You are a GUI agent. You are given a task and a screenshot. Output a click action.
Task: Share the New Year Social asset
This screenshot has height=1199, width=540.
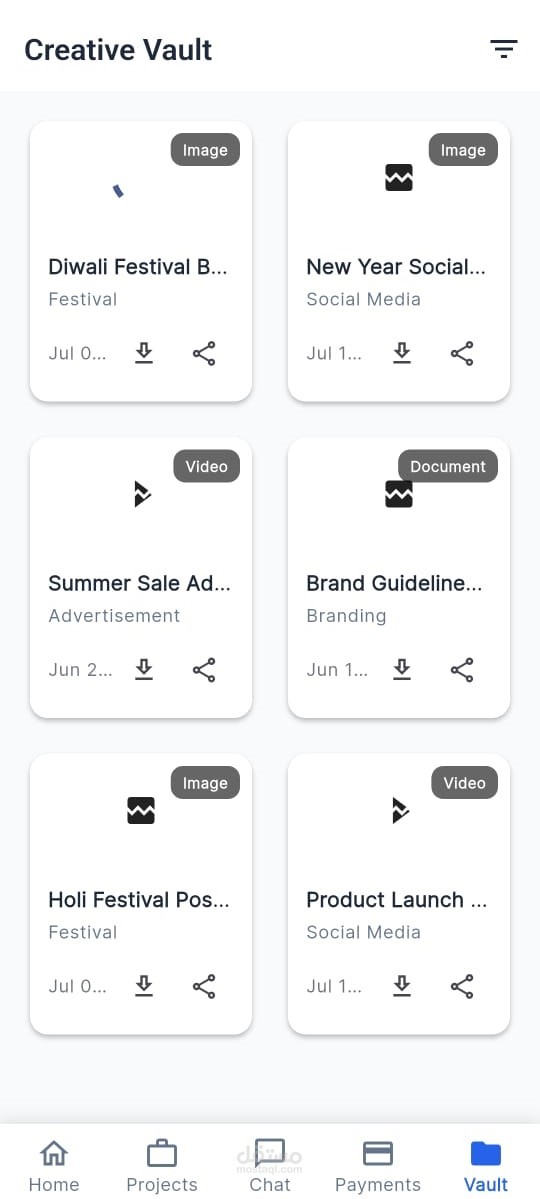pyautogui.click(x=462, y=353)
